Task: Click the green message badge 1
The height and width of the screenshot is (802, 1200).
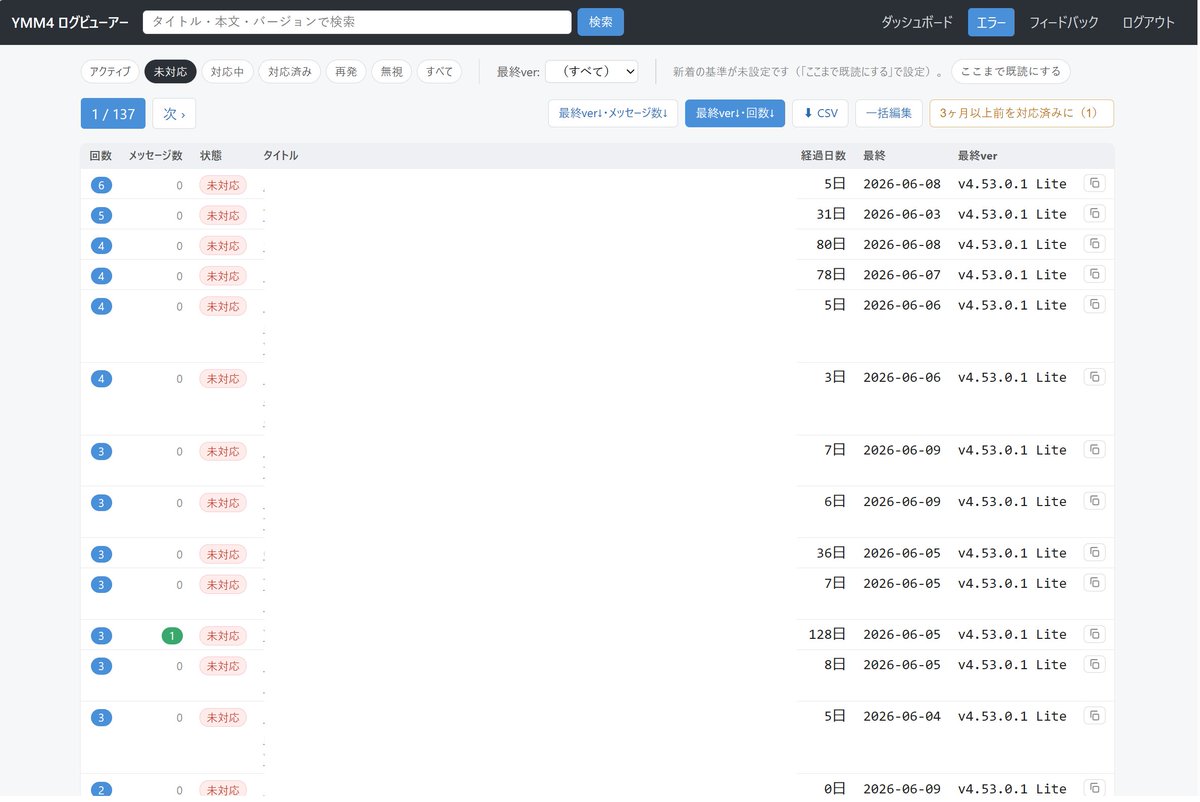Action: [172, 635]
